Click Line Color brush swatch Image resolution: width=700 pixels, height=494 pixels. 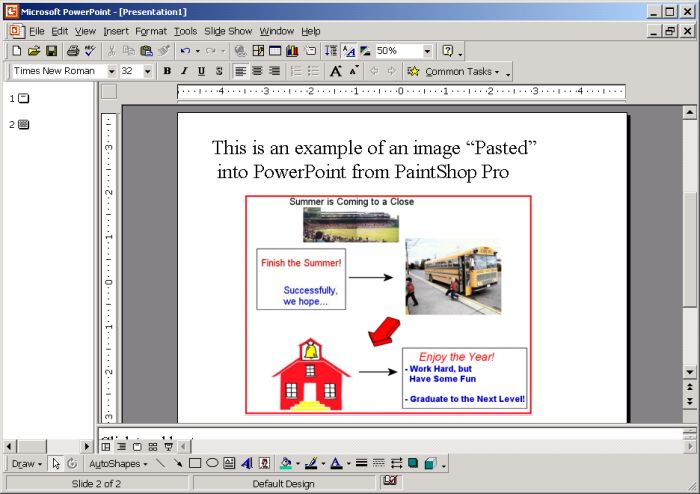311,464
